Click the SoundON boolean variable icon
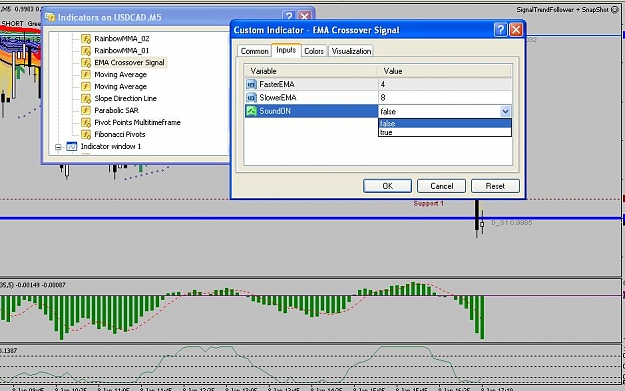Image resolution: width=625 pixels, height=391 pixels. coord(251,111)
